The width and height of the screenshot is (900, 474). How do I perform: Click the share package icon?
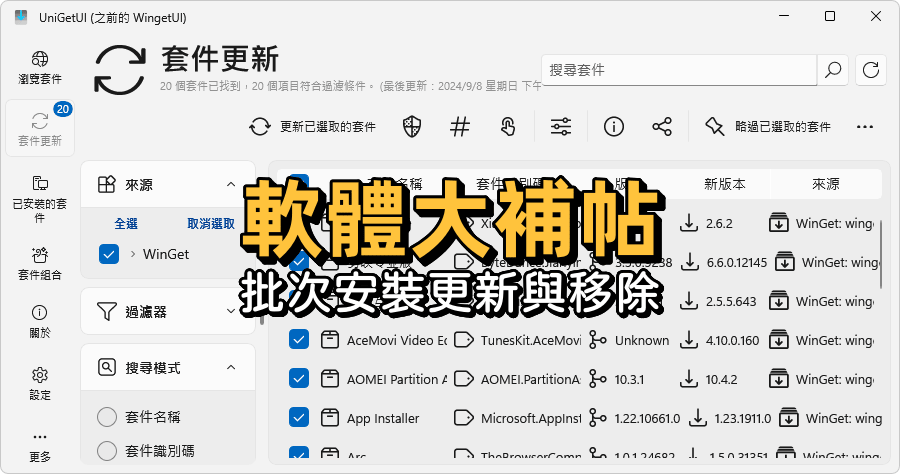tap(662, 126)
